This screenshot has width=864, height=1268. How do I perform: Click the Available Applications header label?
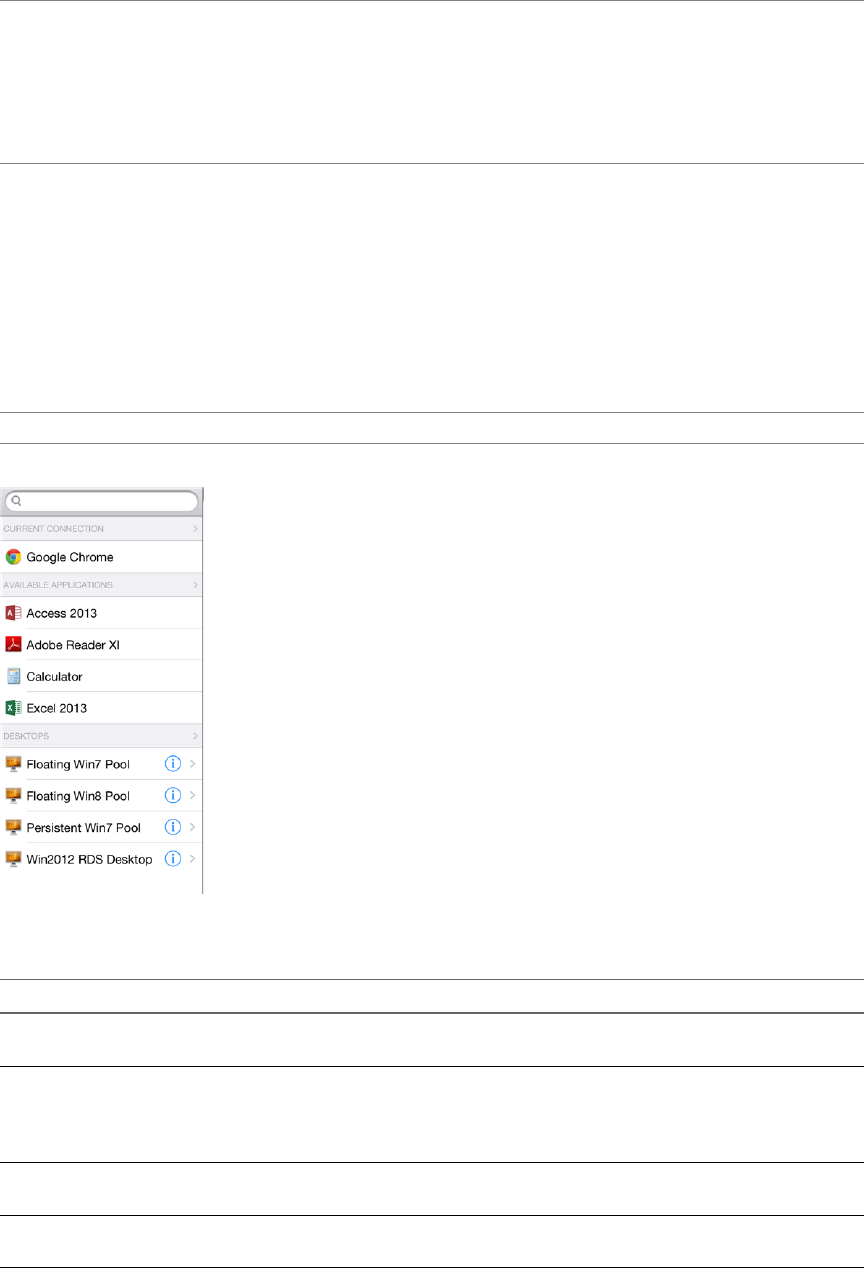pyautogui.click(x=59, y=584)
